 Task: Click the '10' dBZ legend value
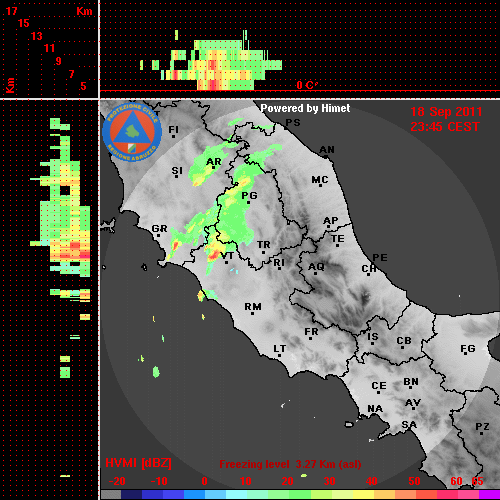click(245, 481)
